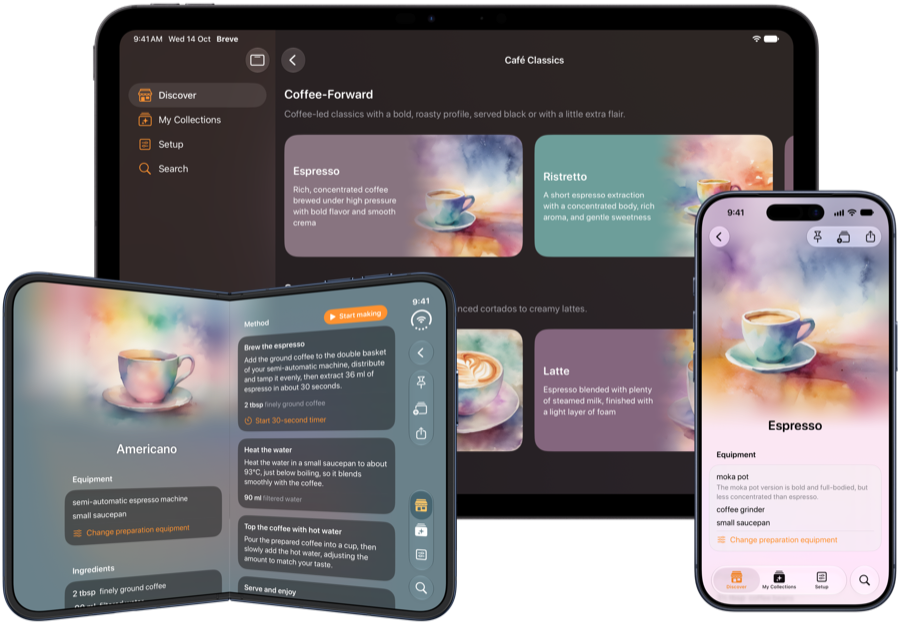Viewport: 900px width, 626px height.
Task: Open the Discover storefront tab on the foldable
Action: pos(421,505)
